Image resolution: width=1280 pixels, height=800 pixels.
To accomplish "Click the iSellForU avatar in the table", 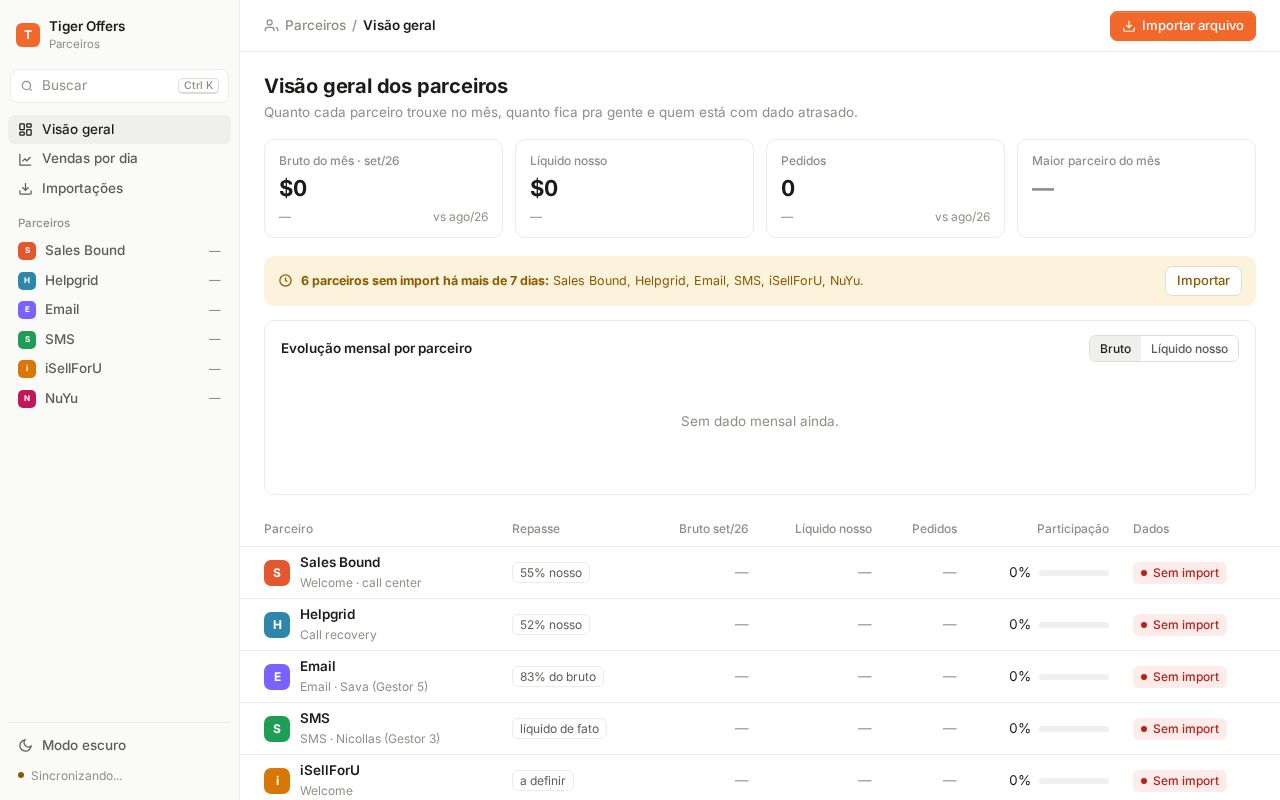I will pos(277,781).
